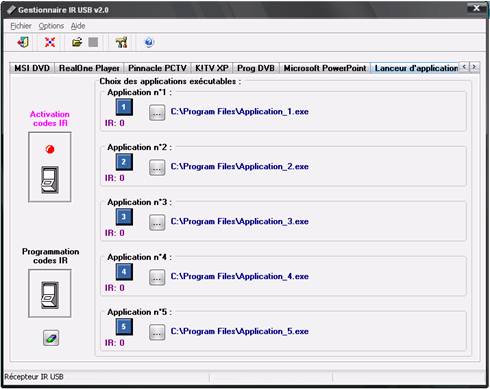Click IR: 0 value under Application n°1

pos(115,123)
